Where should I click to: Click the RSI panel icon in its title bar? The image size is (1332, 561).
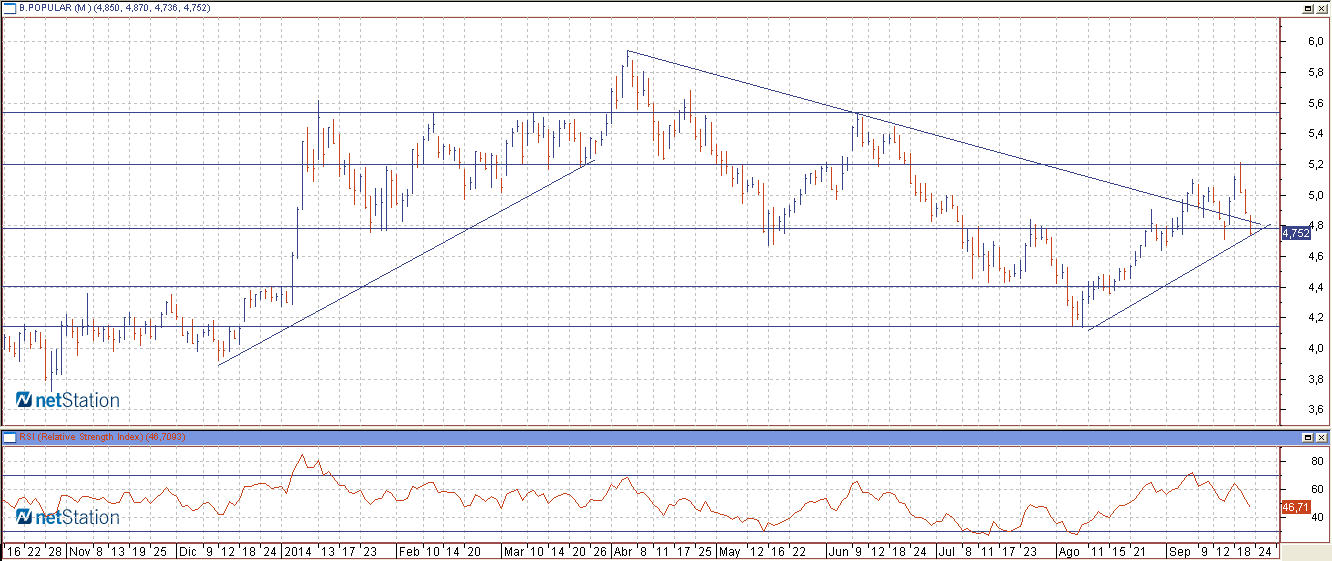tap(9, 437)
